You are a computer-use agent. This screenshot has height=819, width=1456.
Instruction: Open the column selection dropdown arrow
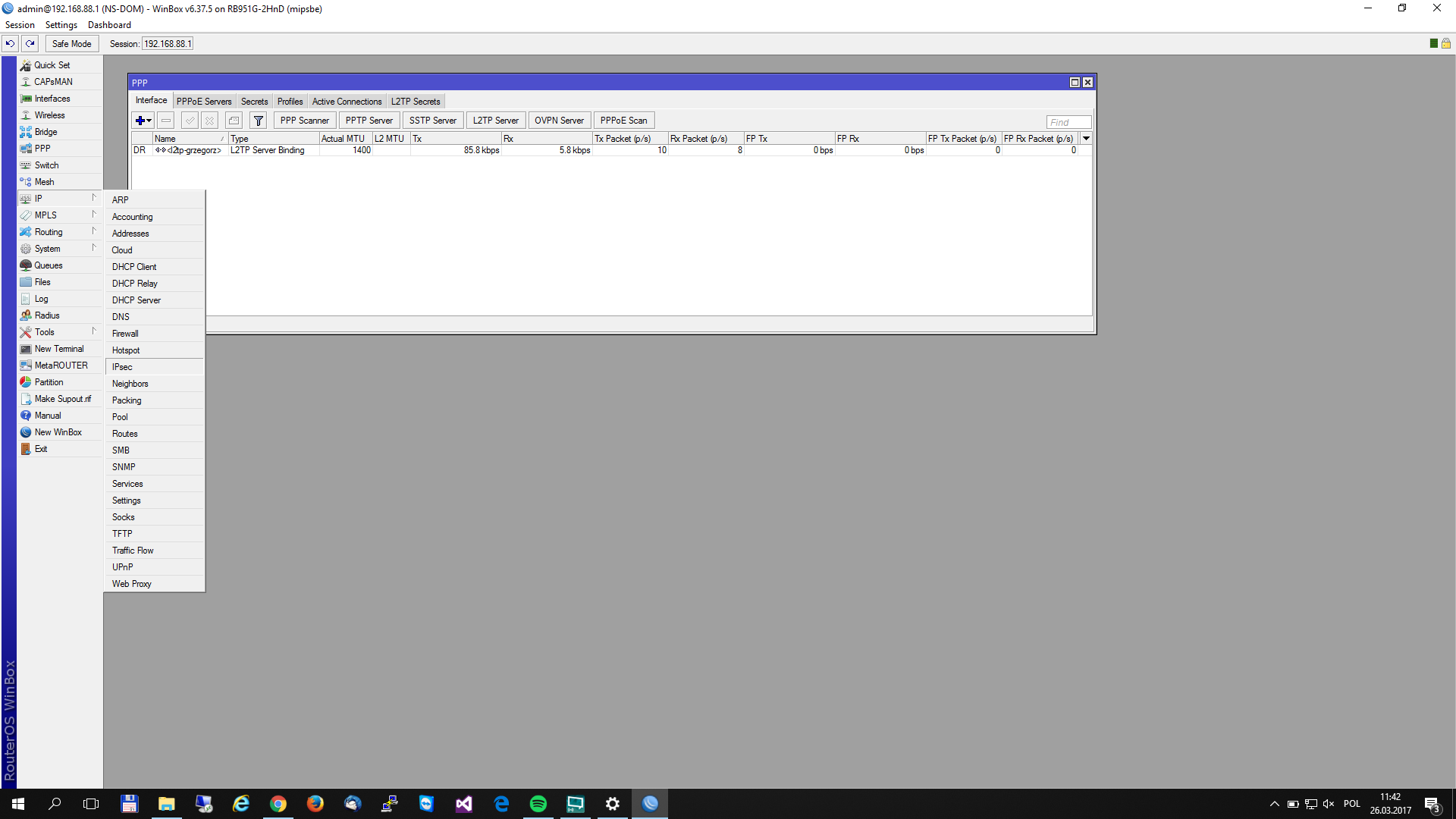coord(1086,139)
